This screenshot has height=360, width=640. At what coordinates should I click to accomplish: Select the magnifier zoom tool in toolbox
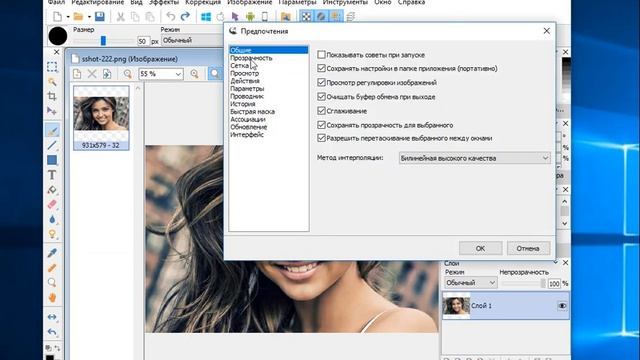(52, 282)
